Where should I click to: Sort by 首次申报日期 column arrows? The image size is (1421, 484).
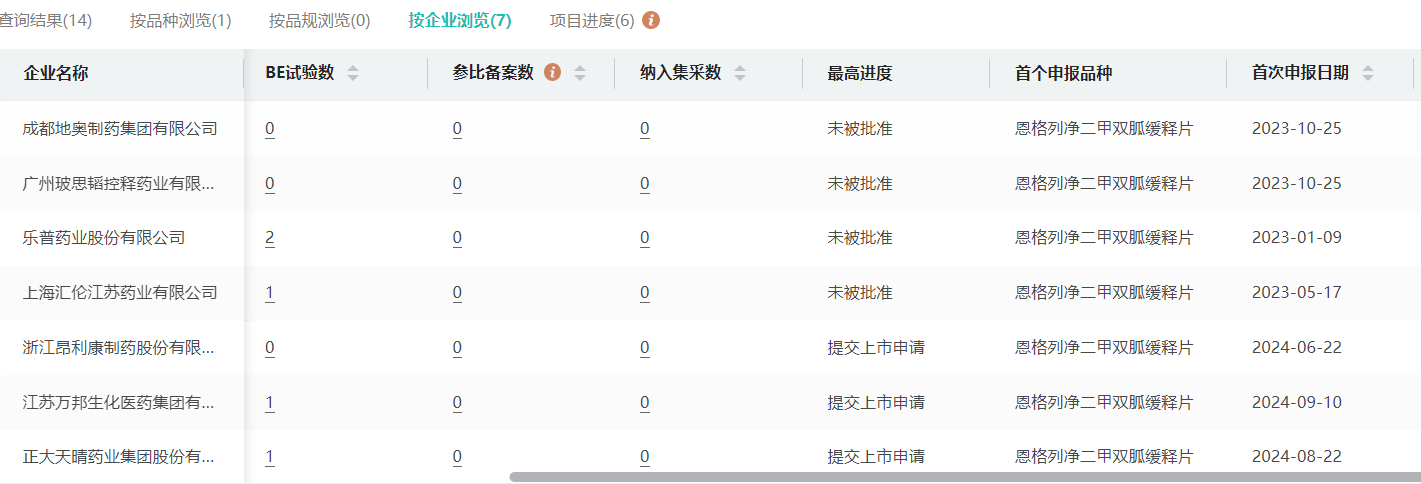pos(1368,73)
